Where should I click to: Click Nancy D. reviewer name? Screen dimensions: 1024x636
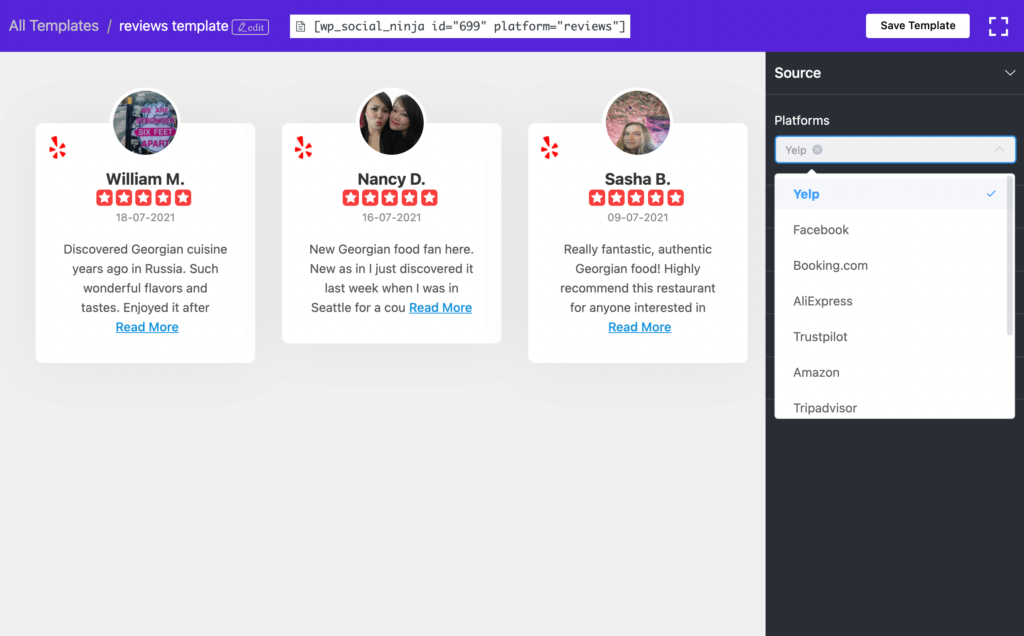click(391, 179)
